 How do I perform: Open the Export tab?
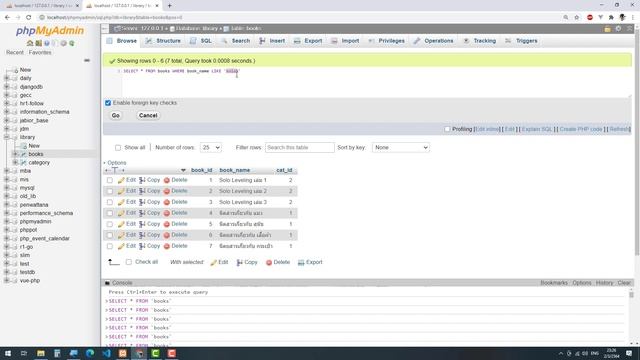[x=308, y=41]
